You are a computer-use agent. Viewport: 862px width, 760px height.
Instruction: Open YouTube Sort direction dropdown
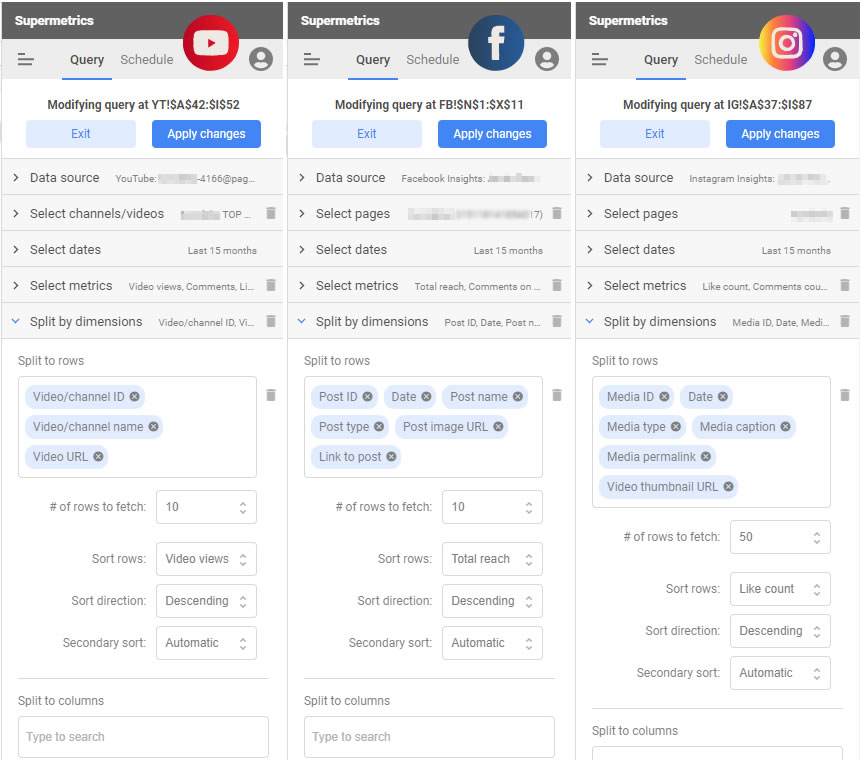[x=206, y=601]
